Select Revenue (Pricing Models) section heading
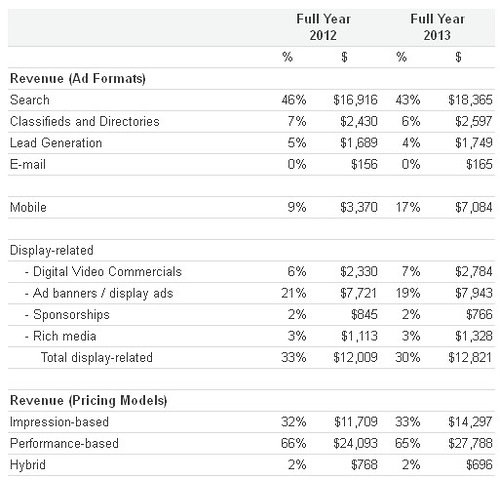Viewport: 500px width, 480px height. click(89, 400)
